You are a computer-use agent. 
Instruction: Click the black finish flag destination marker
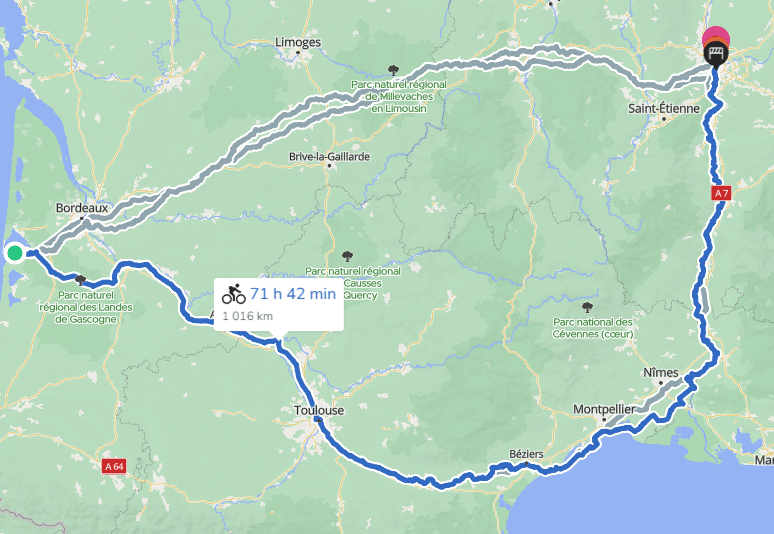point(716,53)
